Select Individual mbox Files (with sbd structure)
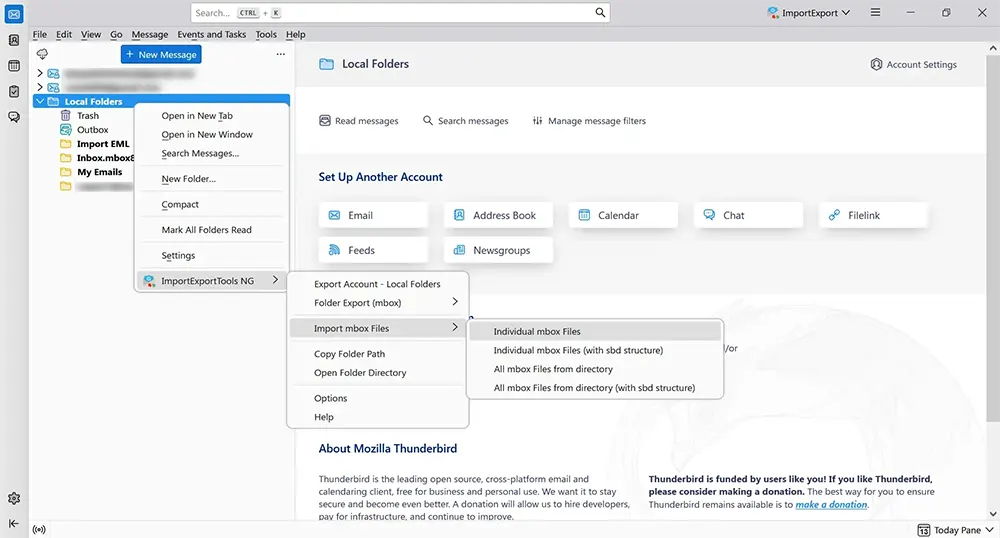 click(595, 350)
